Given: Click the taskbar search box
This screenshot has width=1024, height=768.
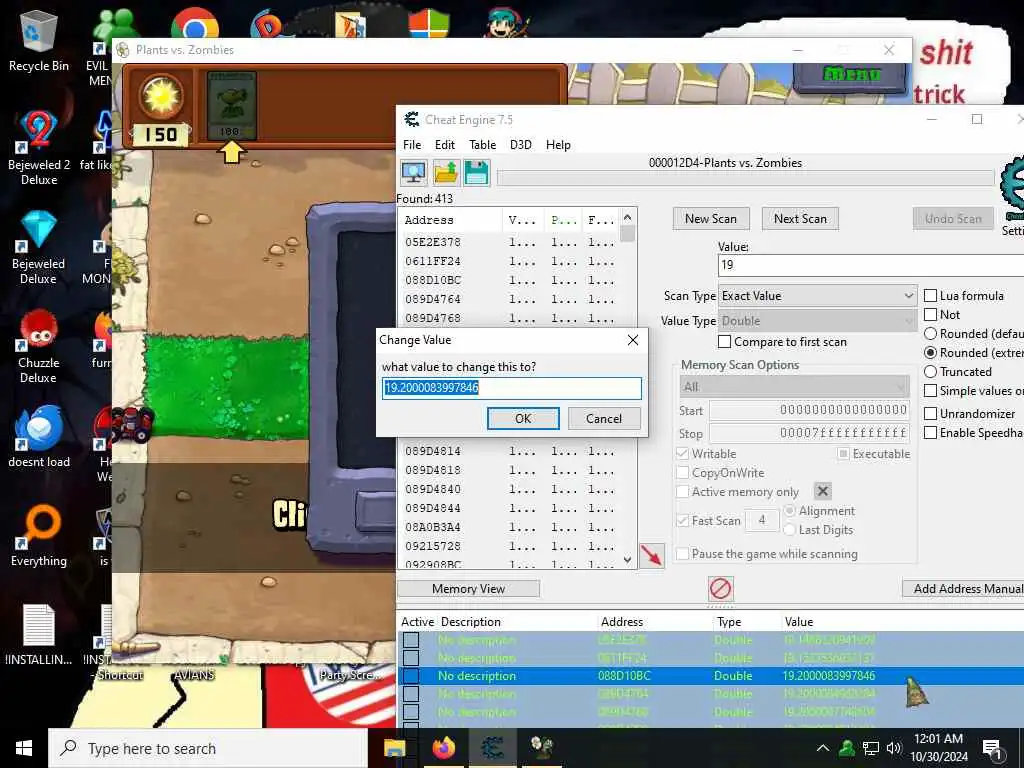Looking at the screenshot, I should click(x=208, y=748).
